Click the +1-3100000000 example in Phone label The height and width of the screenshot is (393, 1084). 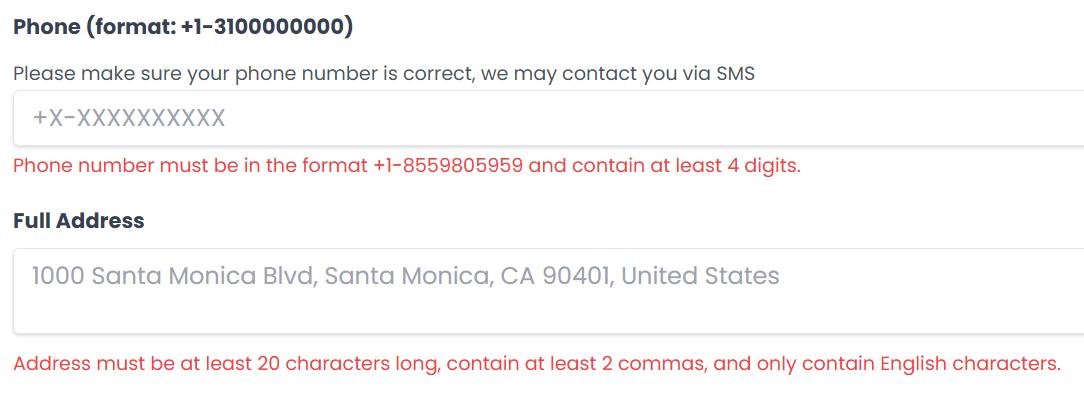coord(263,28)
